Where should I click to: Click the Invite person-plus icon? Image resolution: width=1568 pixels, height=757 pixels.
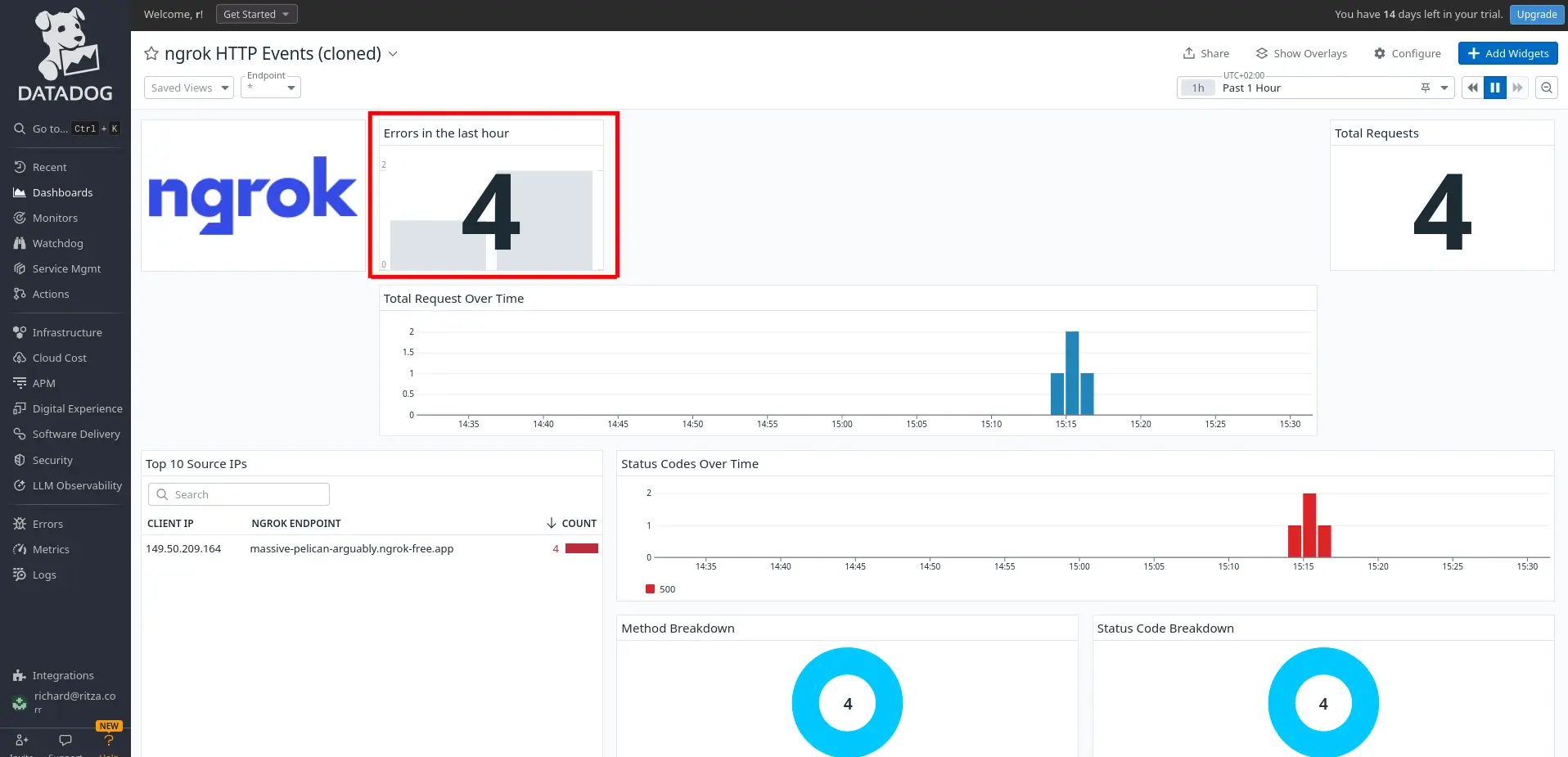coord(22,740)
